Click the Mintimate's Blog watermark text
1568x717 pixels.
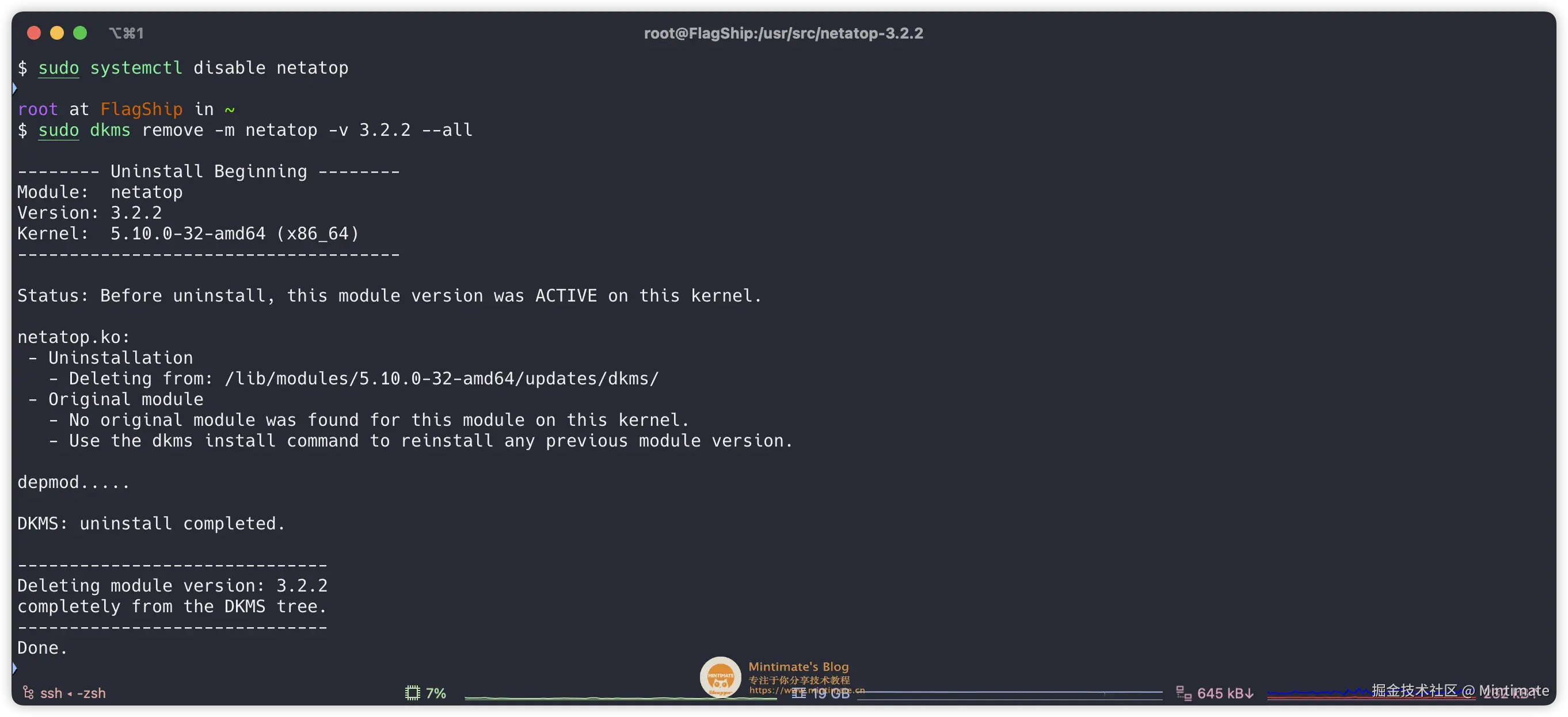click(x=798, y=666)
